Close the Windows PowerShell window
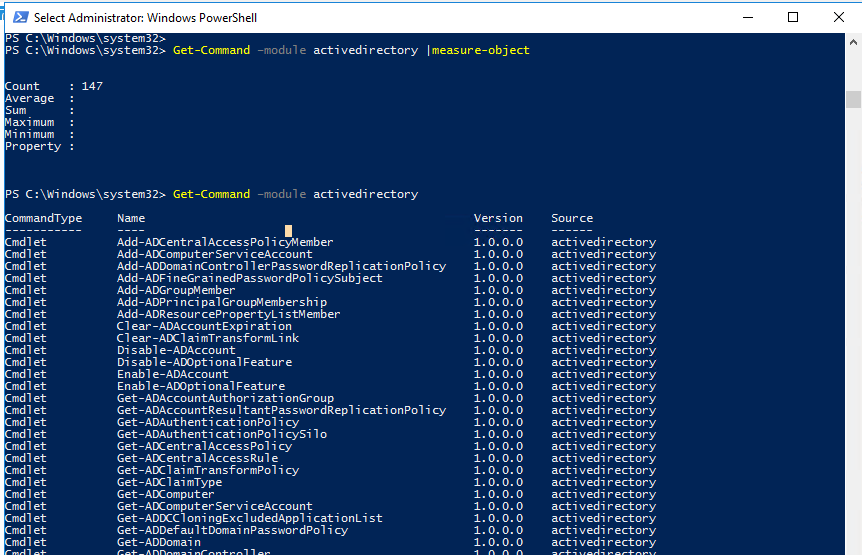Viewport: 862px width, 555px height. [x=838, y=18]
